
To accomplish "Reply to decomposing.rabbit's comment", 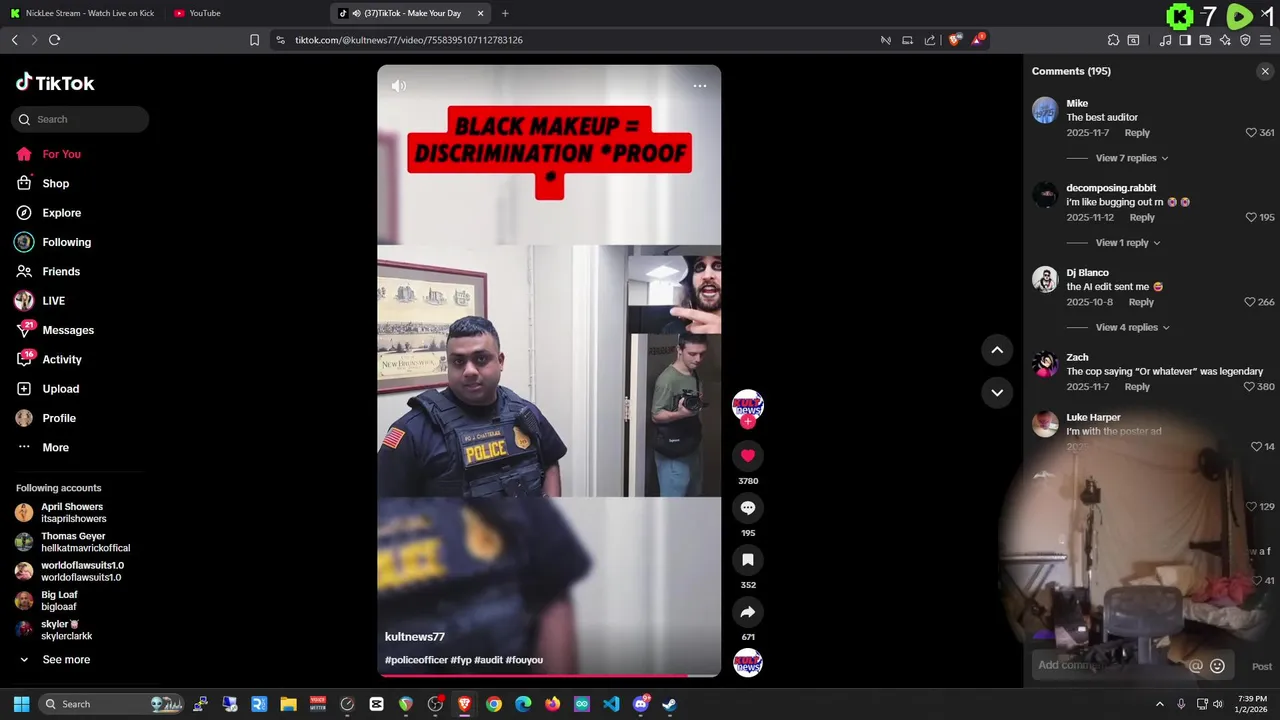I will (1142, 217).
